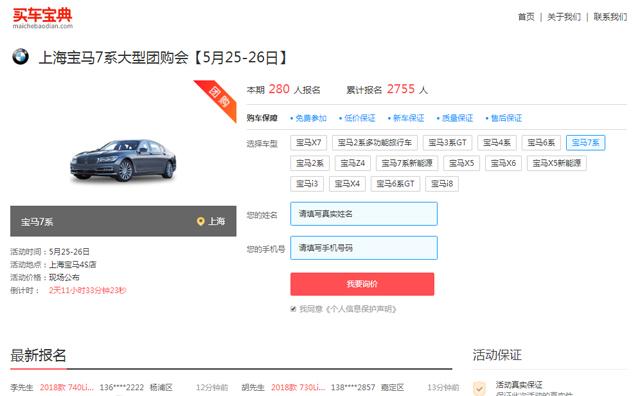Select the 宝马6系 model option
This screenshot has height=396, width=640.
pos(541,142)
